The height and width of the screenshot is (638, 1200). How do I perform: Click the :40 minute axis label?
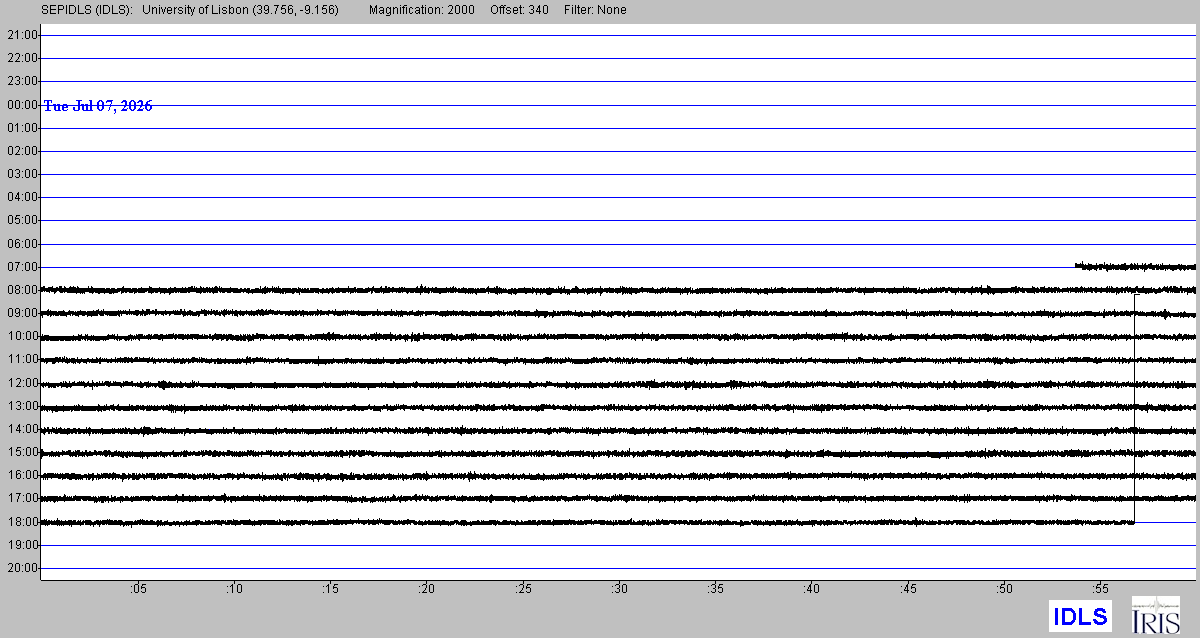(812, 589)
